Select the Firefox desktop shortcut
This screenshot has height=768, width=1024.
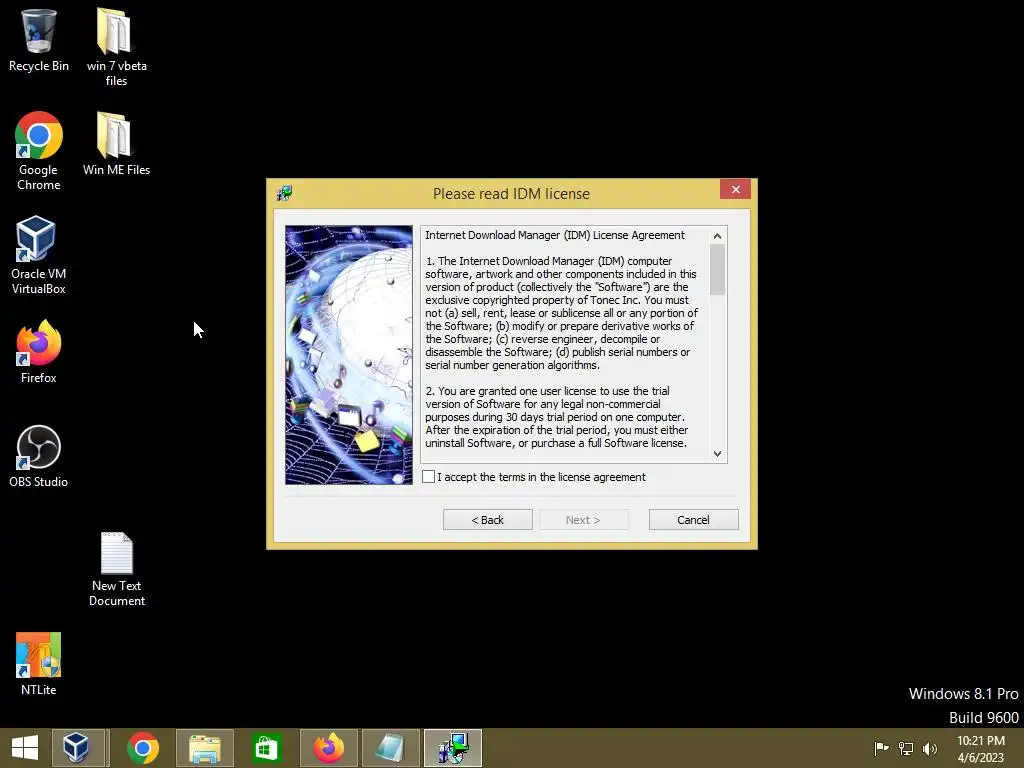click(39, 352)
